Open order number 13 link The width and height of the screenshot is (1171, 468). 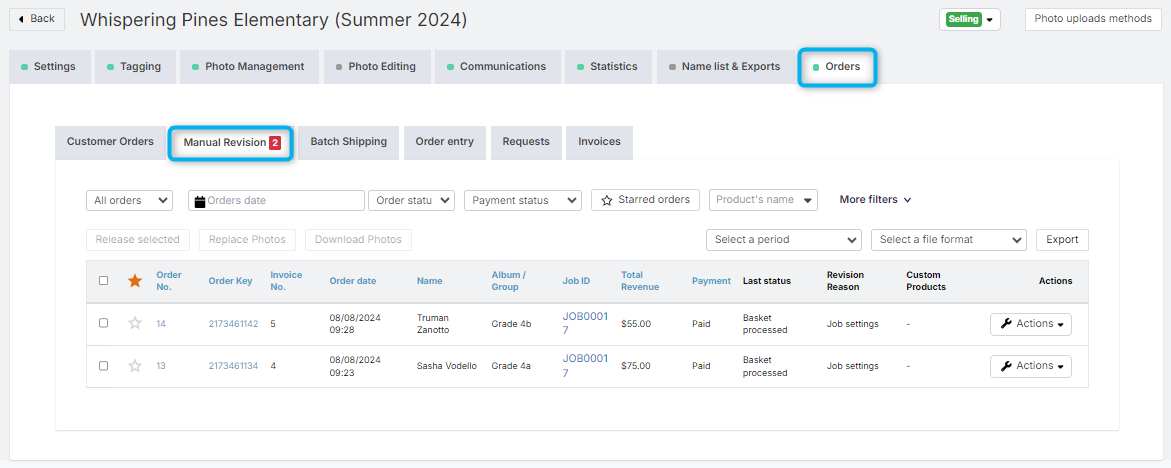161,366
